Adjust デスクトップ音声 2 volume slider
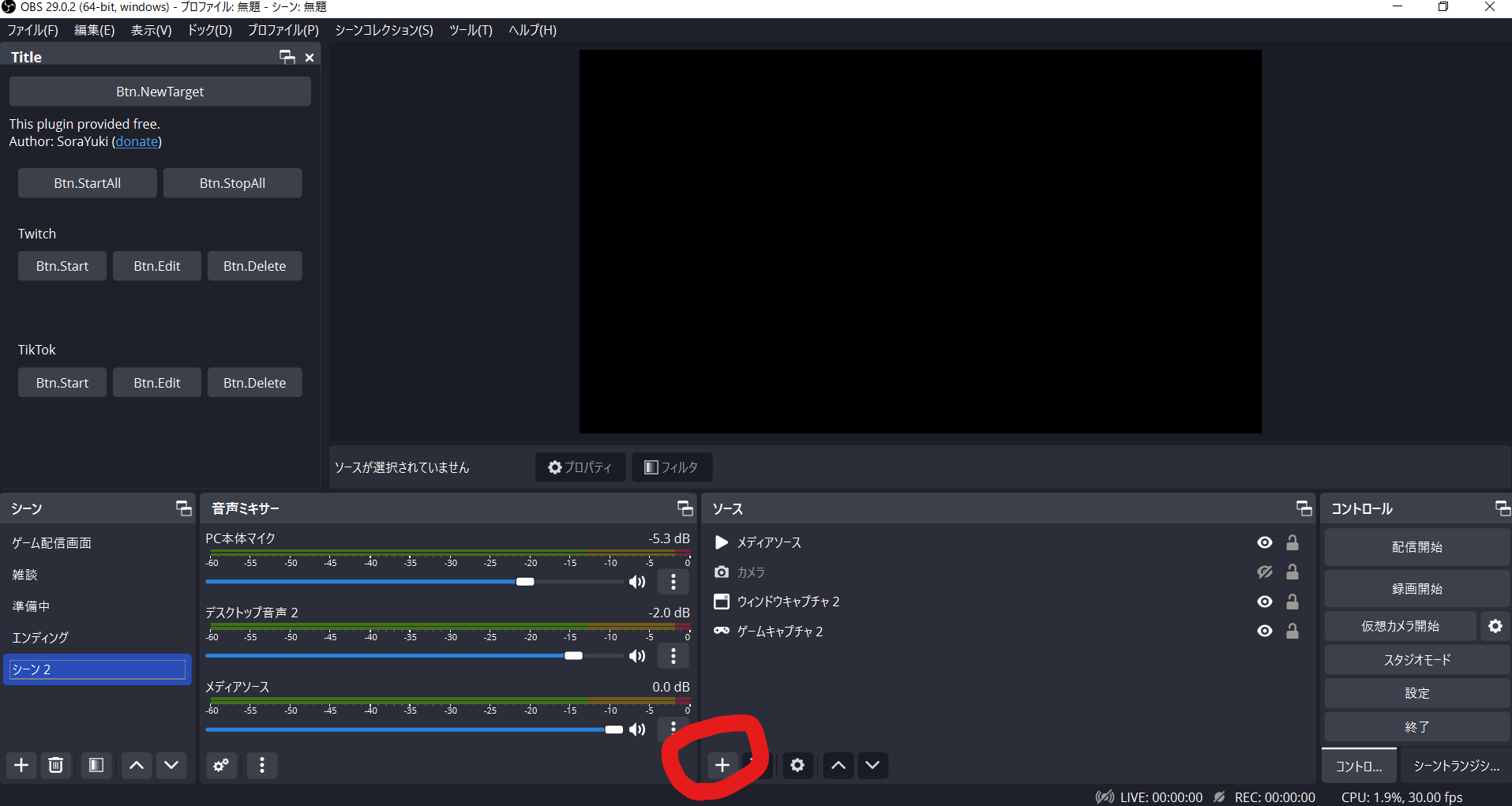Image resolution: width=1512 pixels, height=806 pixels. (x=414, y=656)
